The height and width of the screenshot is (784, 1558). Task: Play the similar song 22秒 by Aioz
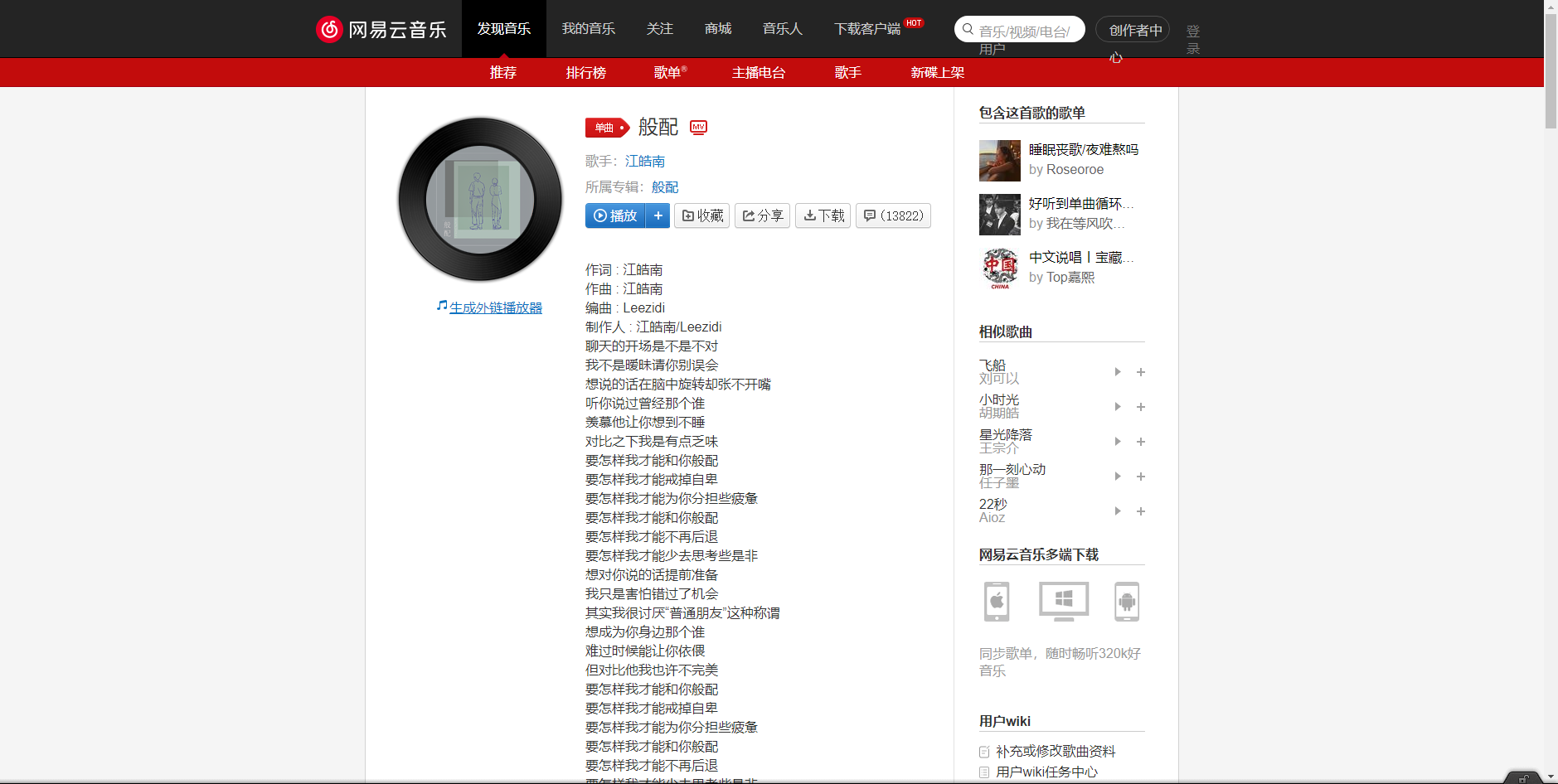pyautogui.click(x=1117, y=511)
